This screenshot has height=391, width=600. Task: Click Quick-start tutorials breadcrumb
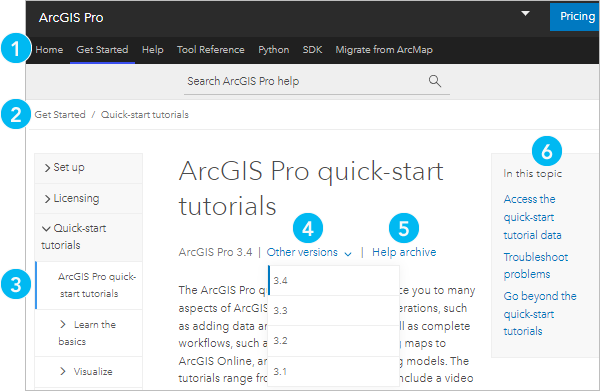145,115
